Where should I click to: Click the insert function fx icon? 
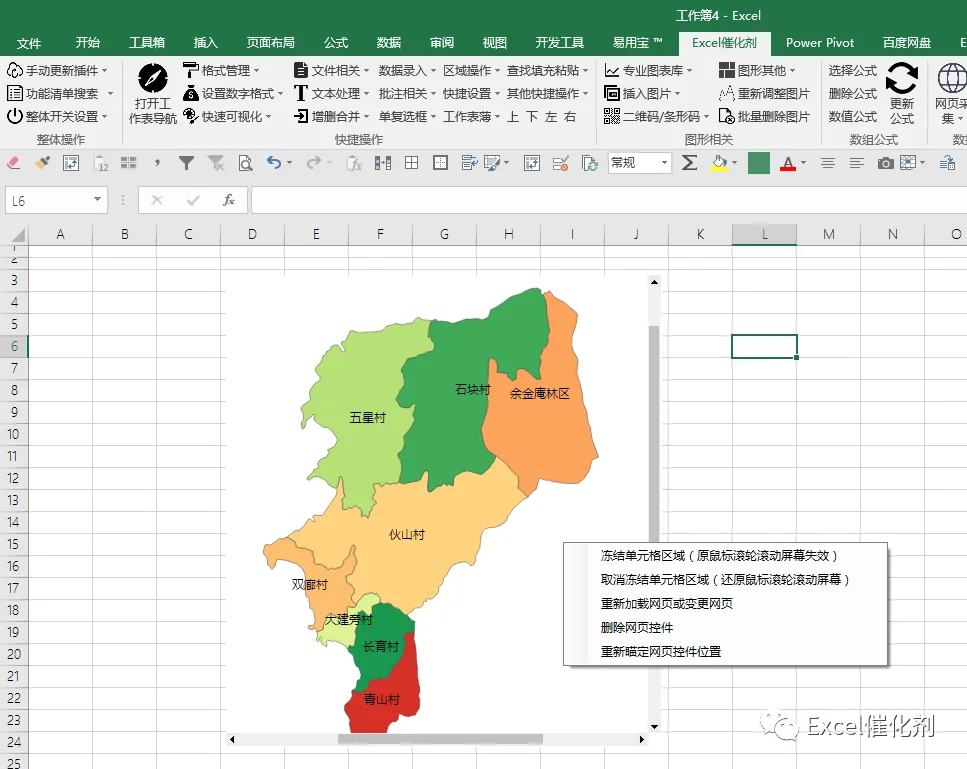(229, 200)
